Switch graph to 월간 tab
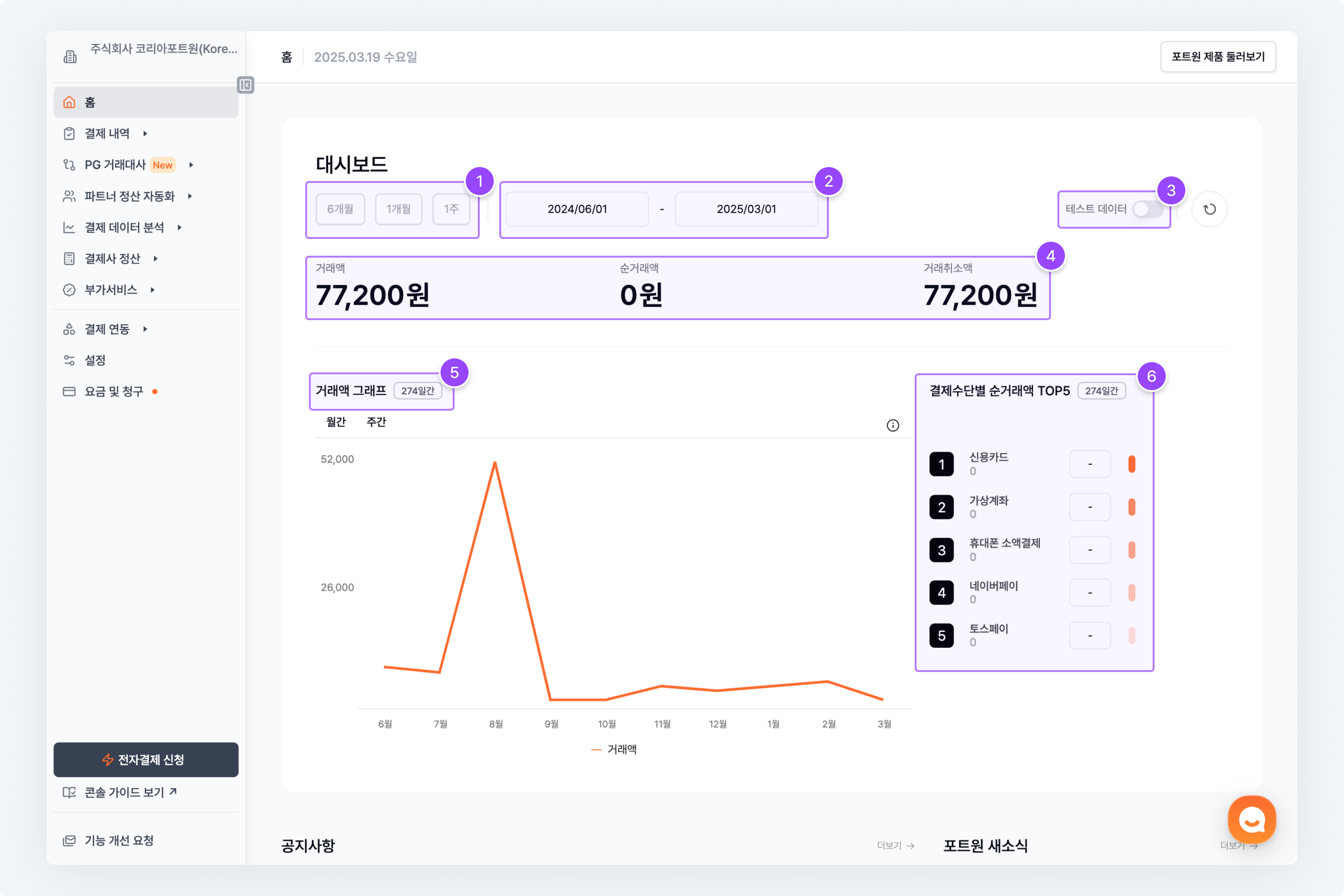The image size is (1344, 896). tap(336, 422)
